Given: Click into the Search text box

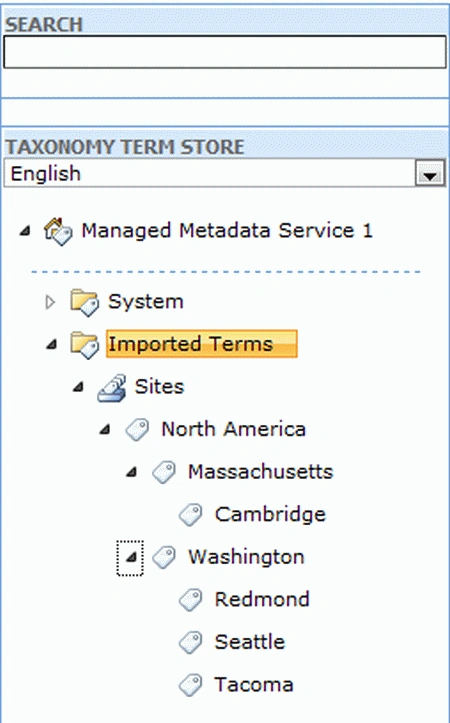Looking at the screenshot, I should point(225,52).
